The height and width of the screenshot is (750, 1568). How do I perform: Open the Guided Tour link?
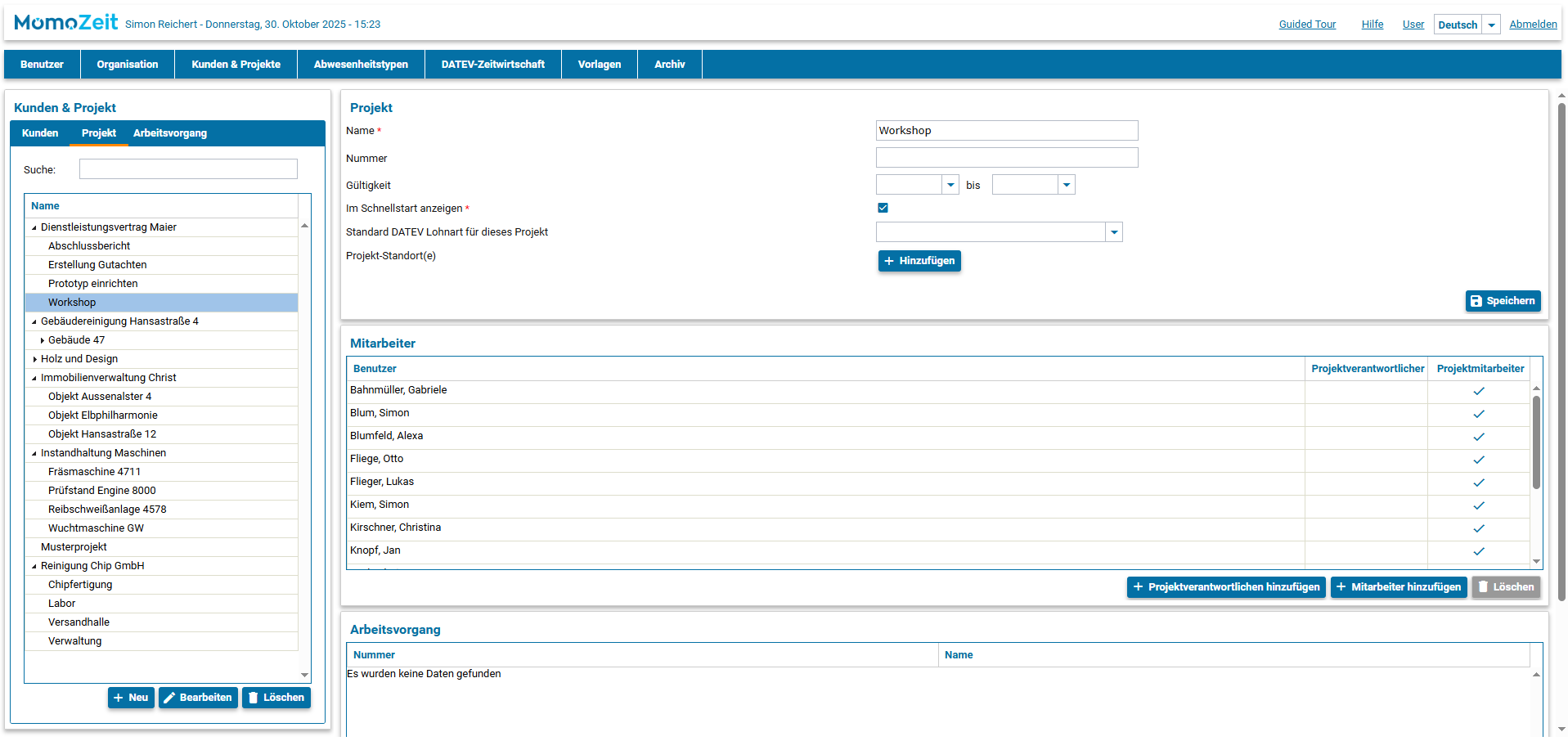(1307, 25)
